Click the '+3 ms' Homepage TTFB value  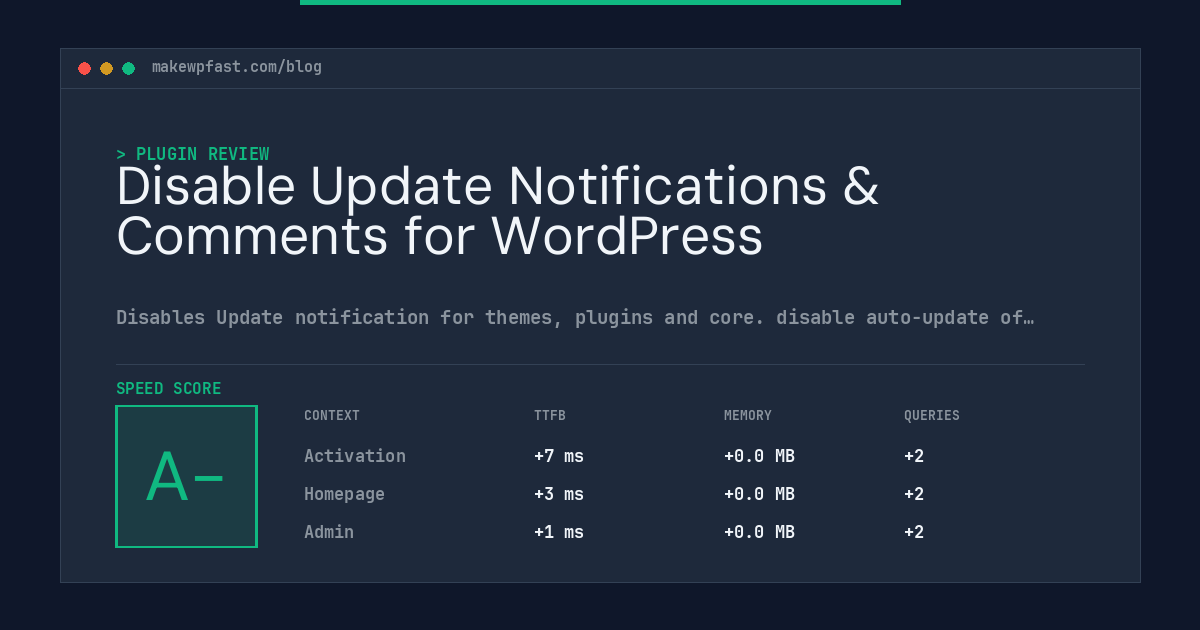(559, 494)
